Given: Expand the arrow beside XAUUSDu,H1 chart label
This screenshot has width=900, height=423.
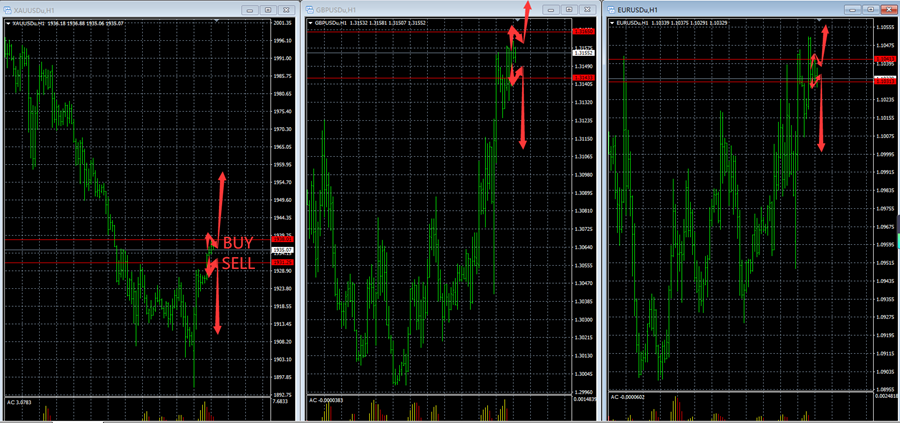Looking at the screenshot, I should click(x=6, y=21).
